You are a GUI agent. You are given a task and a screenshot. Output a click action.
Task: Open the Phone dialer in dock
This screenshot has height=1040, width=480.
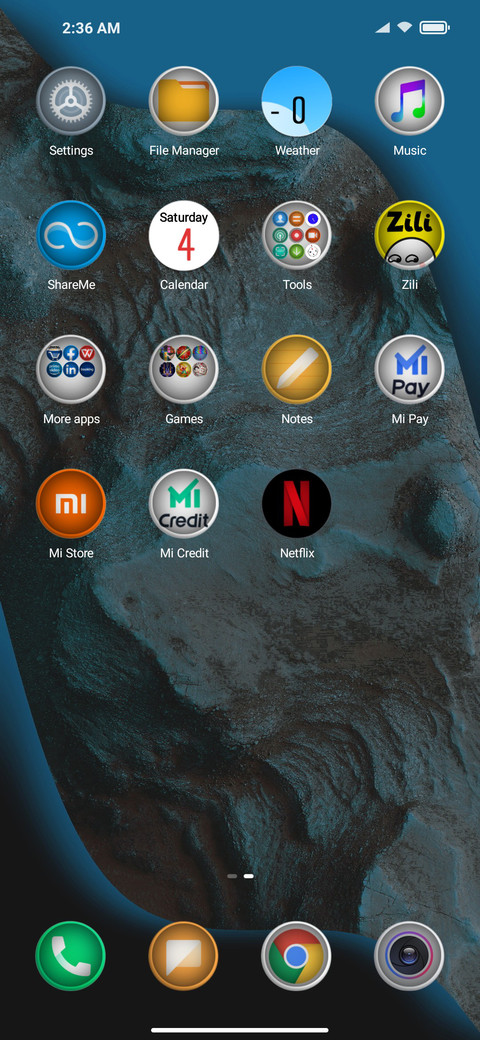coord(71,956)
